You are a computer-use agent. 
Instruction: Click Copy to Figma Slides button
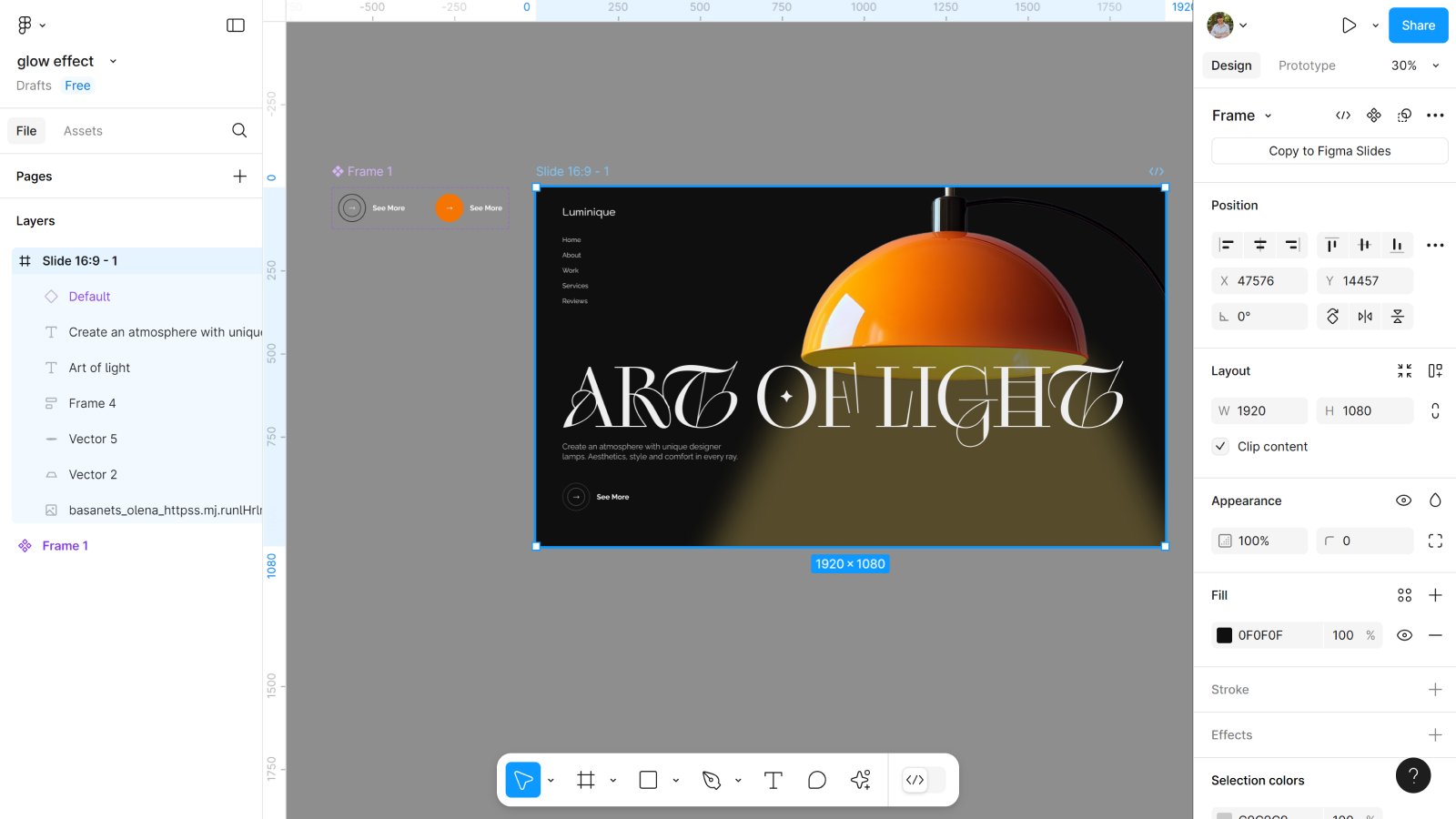click(1330, 151)
